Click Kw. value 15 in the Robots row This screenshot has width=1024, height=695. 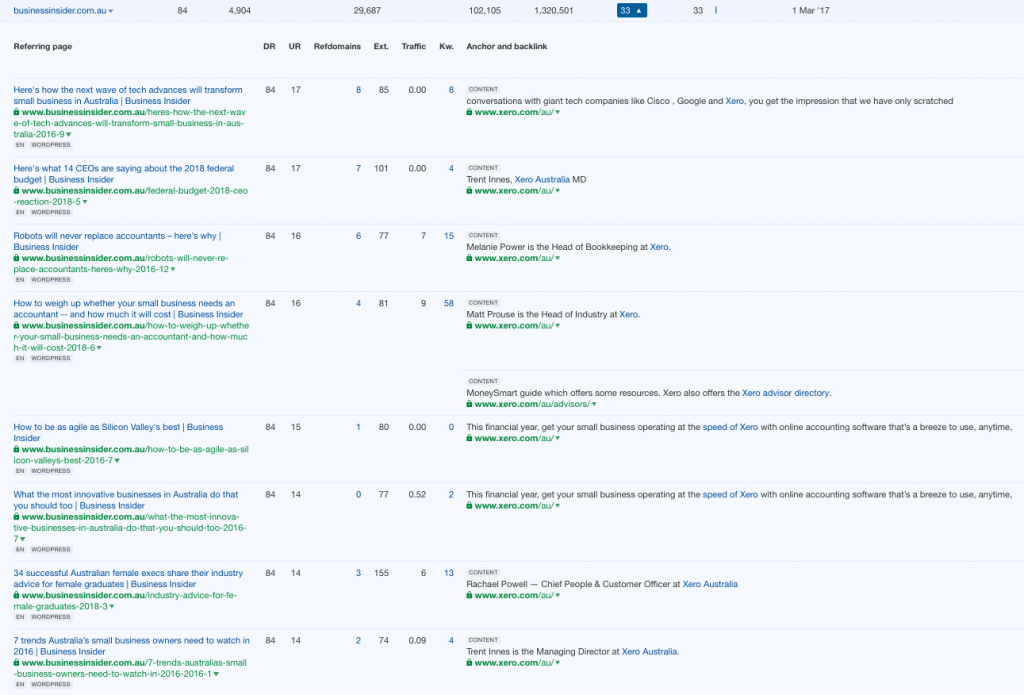[x=449, y=236]
